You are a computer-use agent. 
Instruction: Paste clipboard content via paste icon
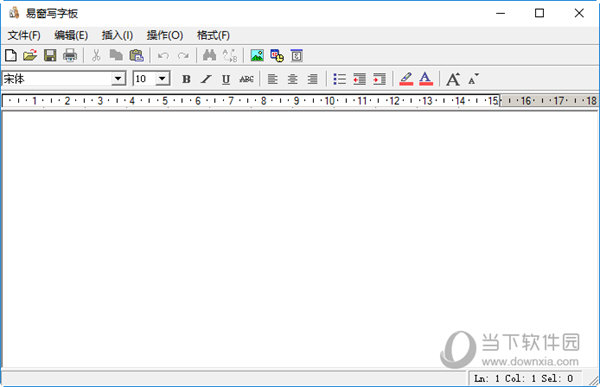click(136, 56)
